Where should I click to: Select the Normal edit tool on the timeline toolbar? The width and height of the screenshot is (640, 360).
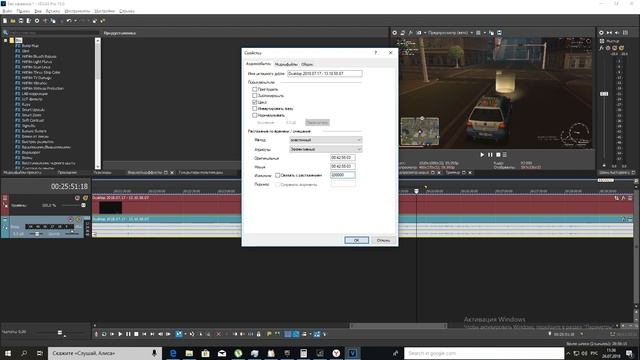pos(179,334)
